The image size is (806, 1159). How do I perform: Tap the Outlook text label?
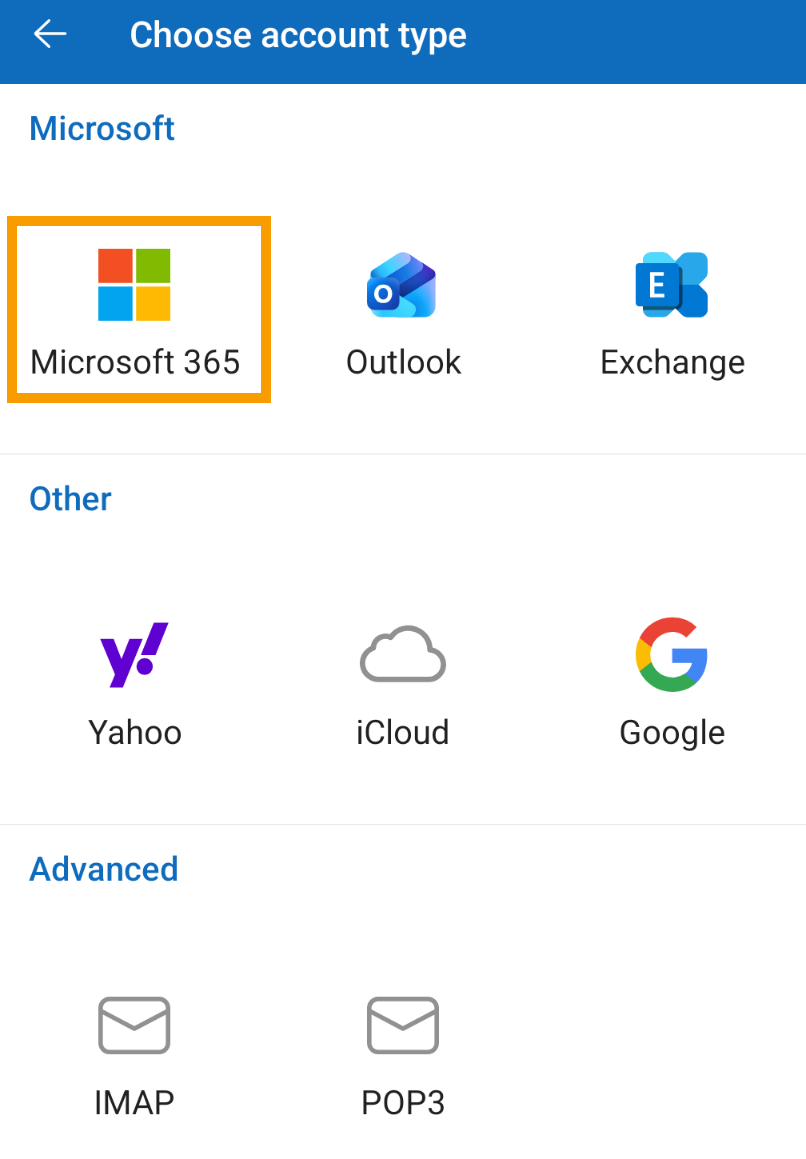(403, 362)
